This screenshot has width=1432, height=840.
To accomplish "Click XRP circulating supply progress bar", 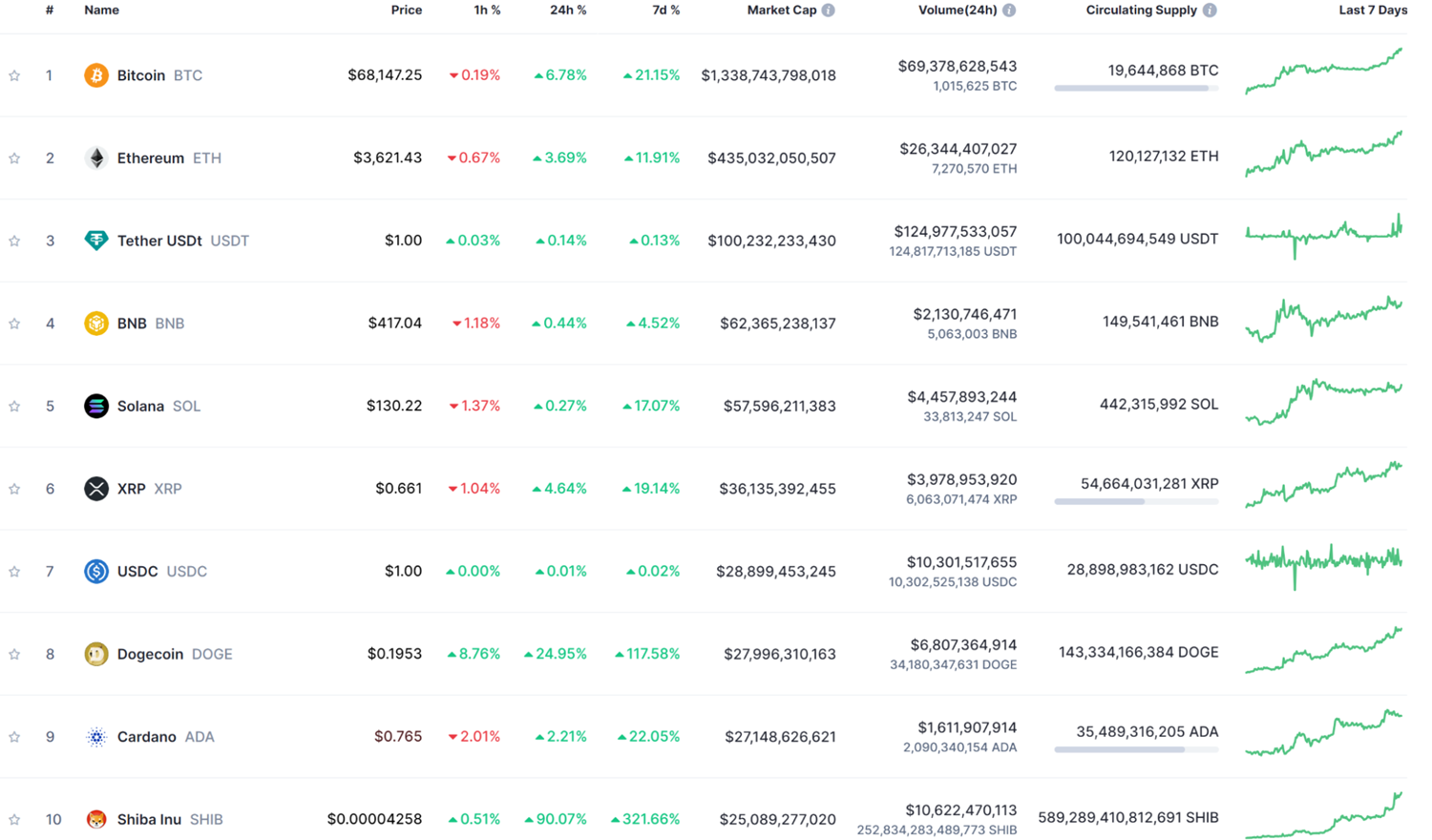I will click(x=1136, y=501).
